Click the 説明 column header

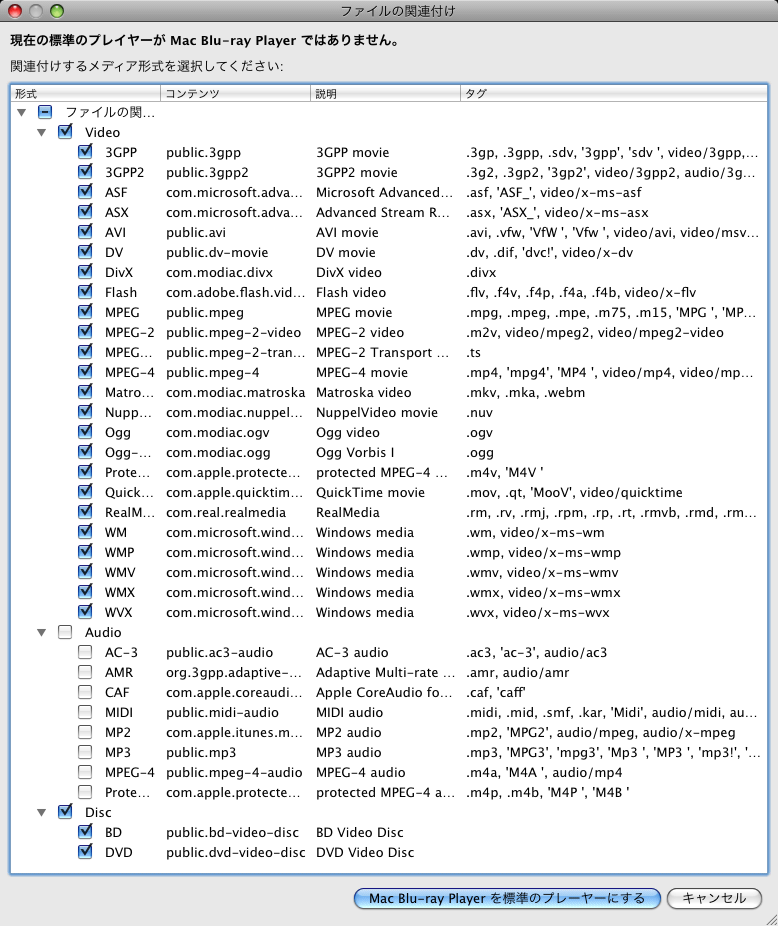pyautogui.click(x=385, y=93)
